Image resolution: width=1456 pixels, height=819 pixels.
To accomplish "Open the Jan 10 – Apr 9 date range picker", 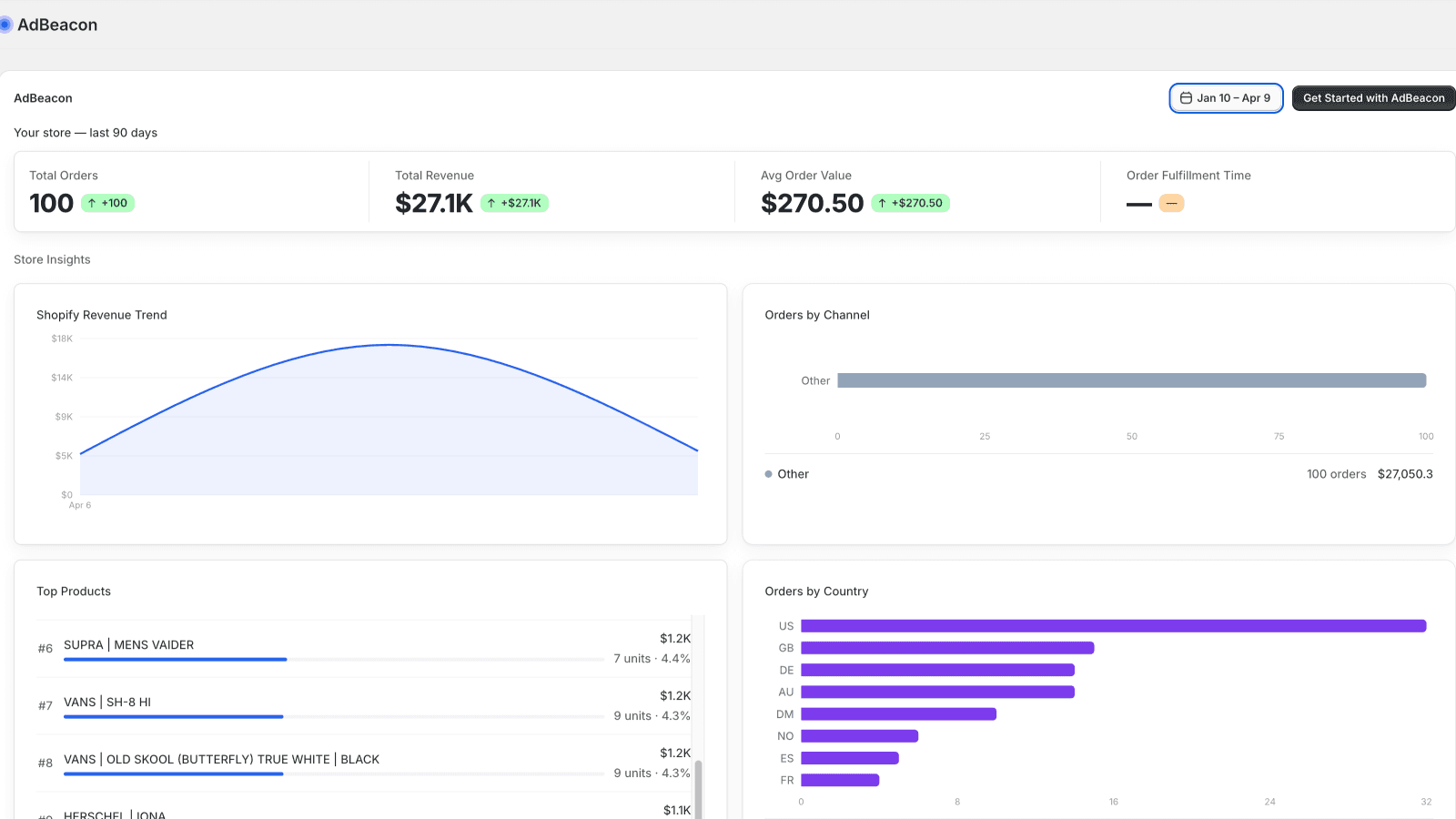I will [1226, 98].
